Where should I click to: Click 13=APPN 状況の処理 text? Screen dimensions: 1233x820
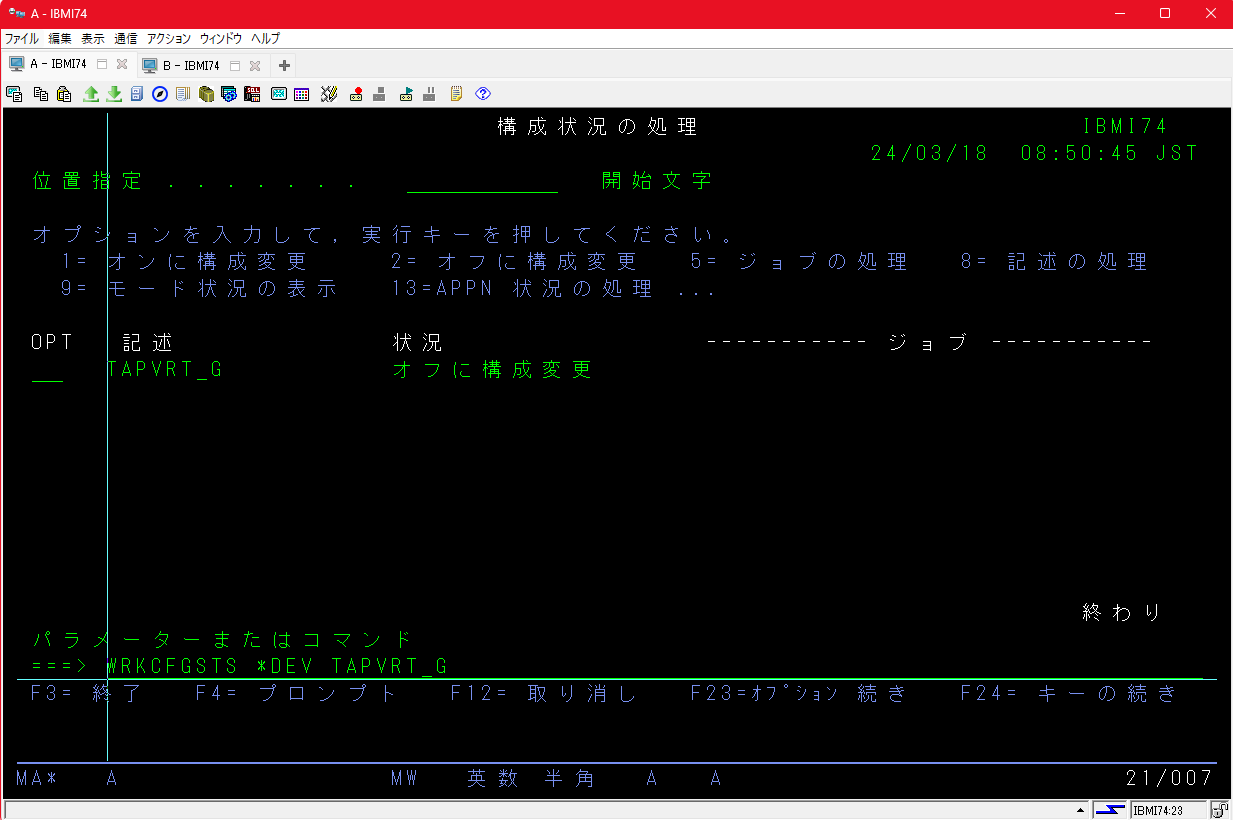tap(522, 289)
